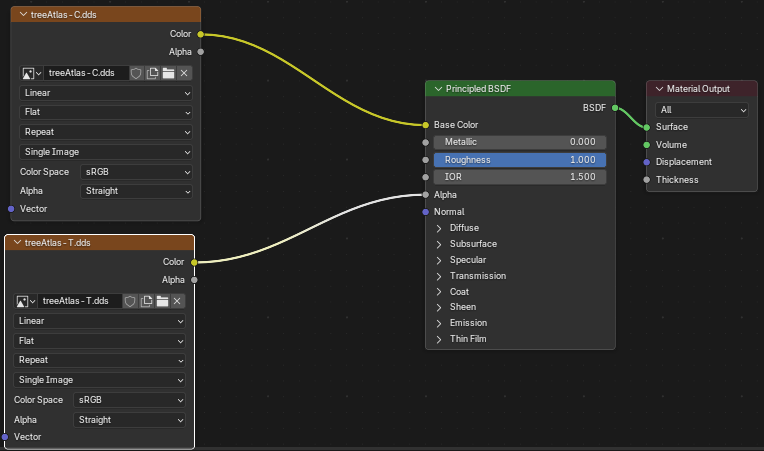Toggle fake user shield on treeAtlas - T.dds
Screen dimensions: 764x451
[x=130, y=301]
